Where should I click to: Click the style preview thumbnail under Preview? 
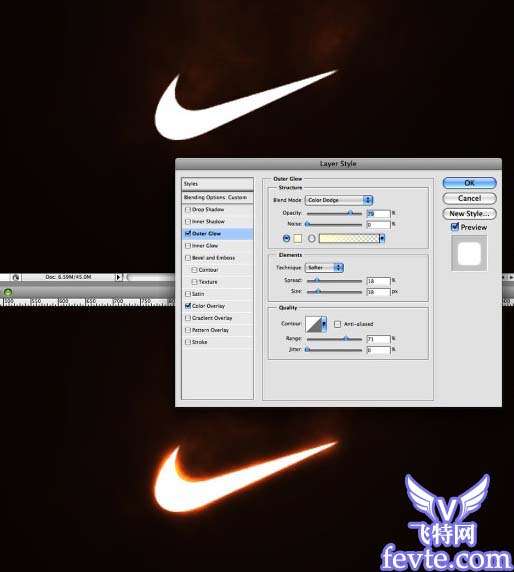469,253
